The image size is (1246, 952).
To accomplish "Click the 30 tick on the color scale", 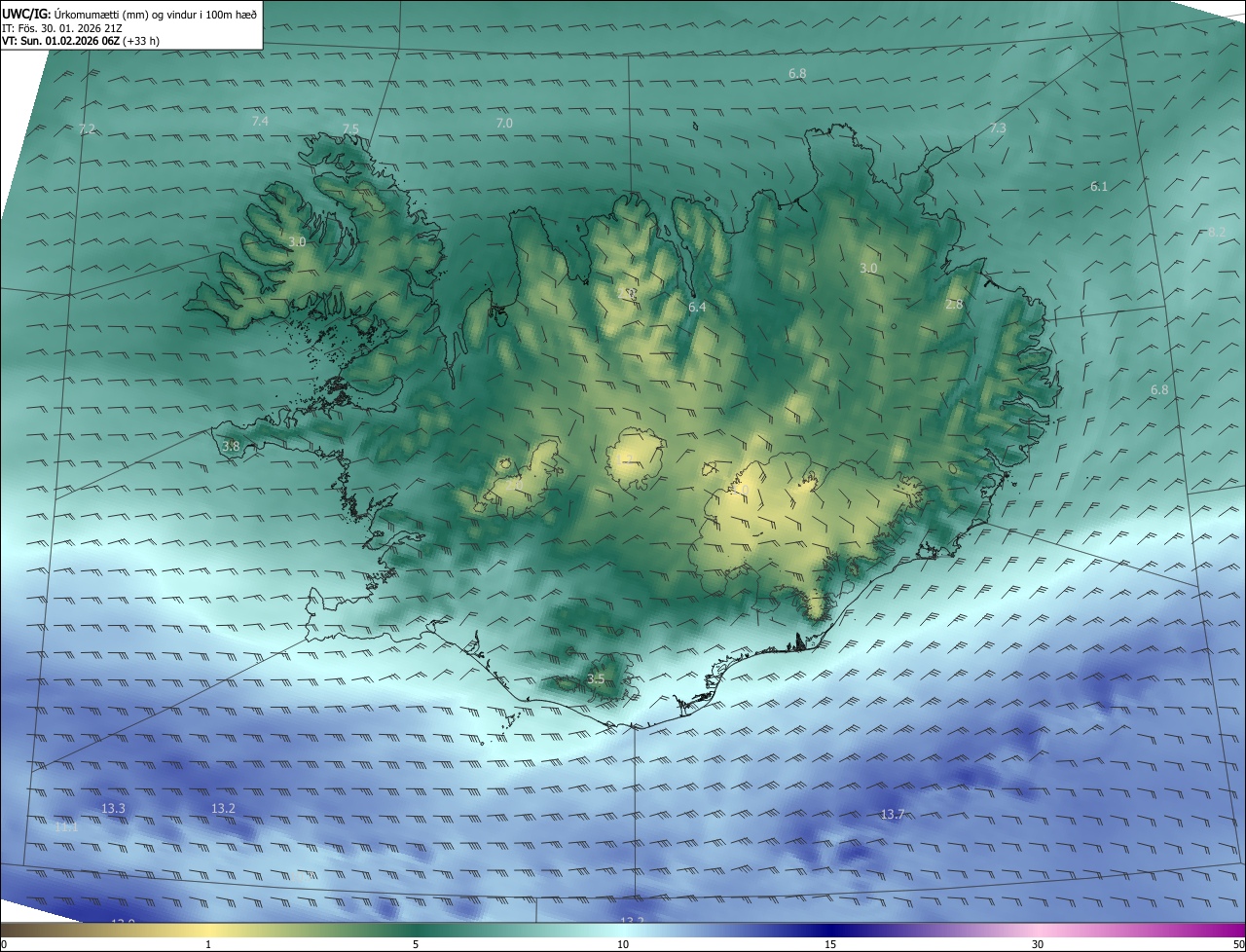I will tap(1038, 944).
